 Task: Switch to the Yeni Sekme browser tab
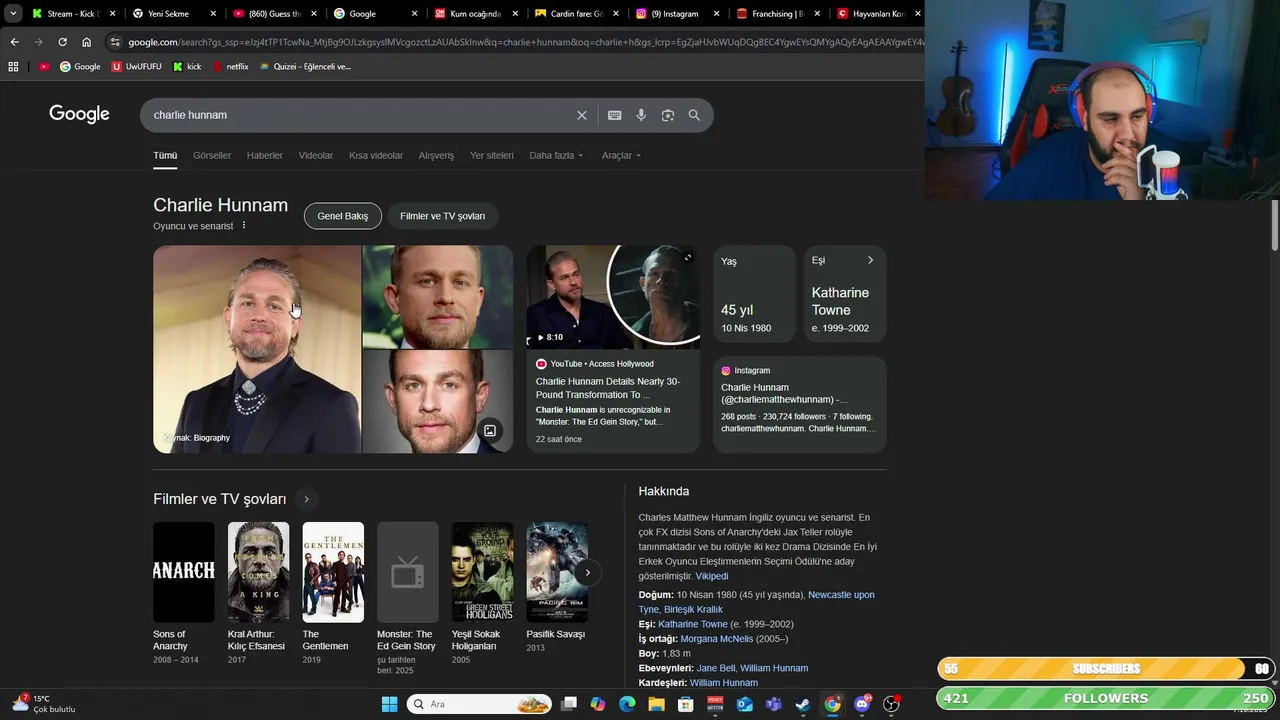(x=175, y=14)
